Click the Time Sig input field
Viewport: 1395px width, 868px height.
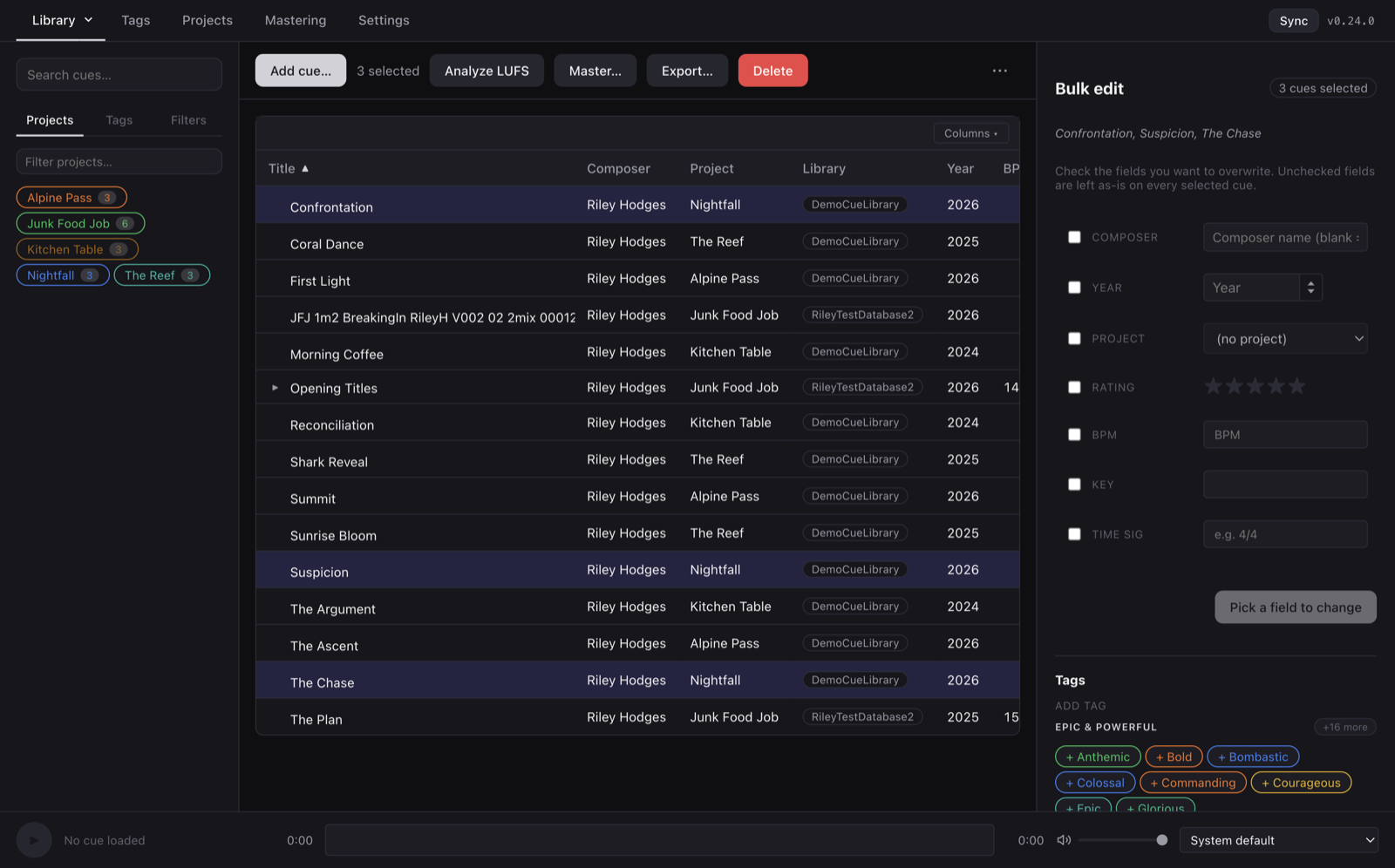click(1285, 534)
